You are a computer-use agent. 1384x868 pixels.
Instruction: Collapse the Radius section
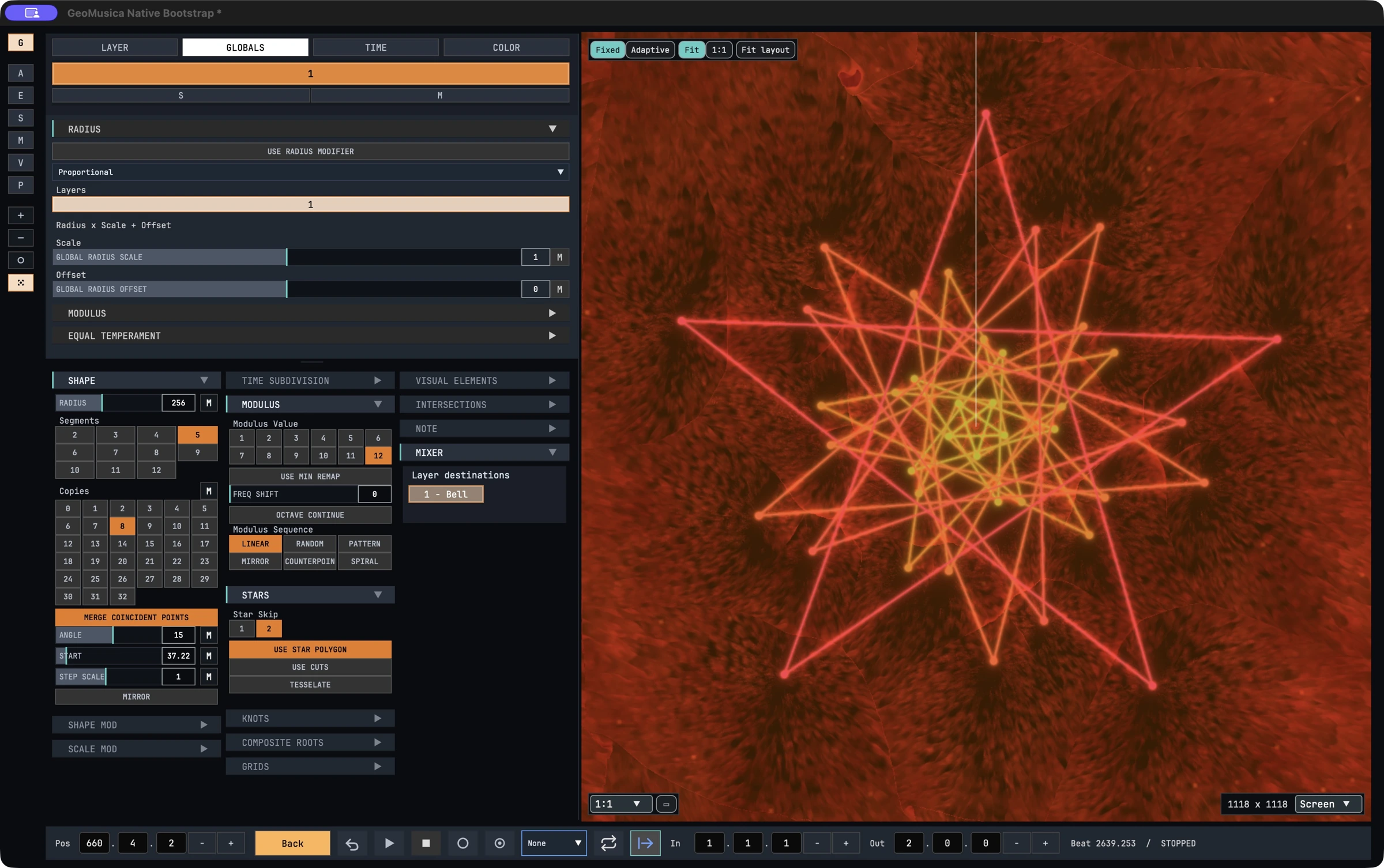pyautogui.click(x=310, y=129)
